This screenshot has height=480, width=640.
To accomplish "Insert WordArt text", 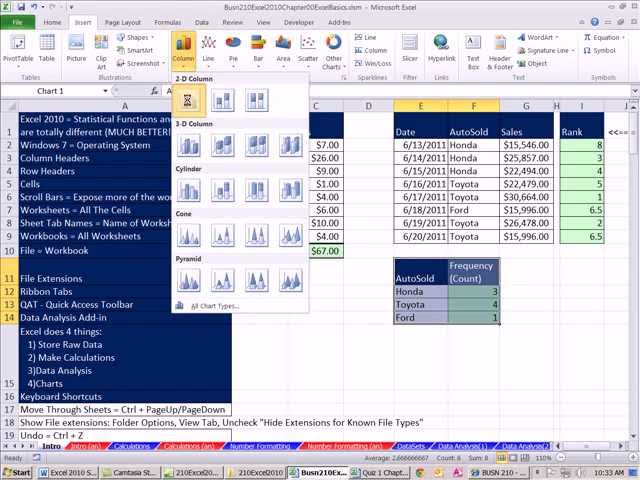I will pyautogui.click(x=538, y=38).
